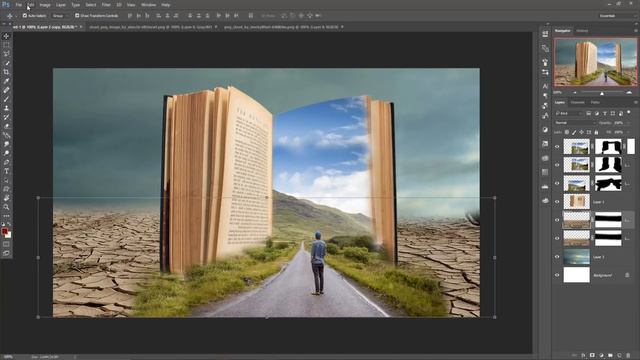640x360 pixels.
Task: Filter layers by type layers (T icon)
Action: [604, 113]
